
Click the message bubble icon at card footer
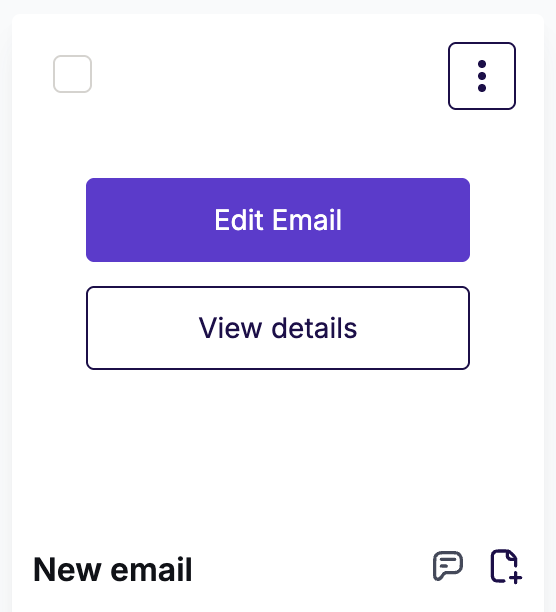(x=448, y=566)
